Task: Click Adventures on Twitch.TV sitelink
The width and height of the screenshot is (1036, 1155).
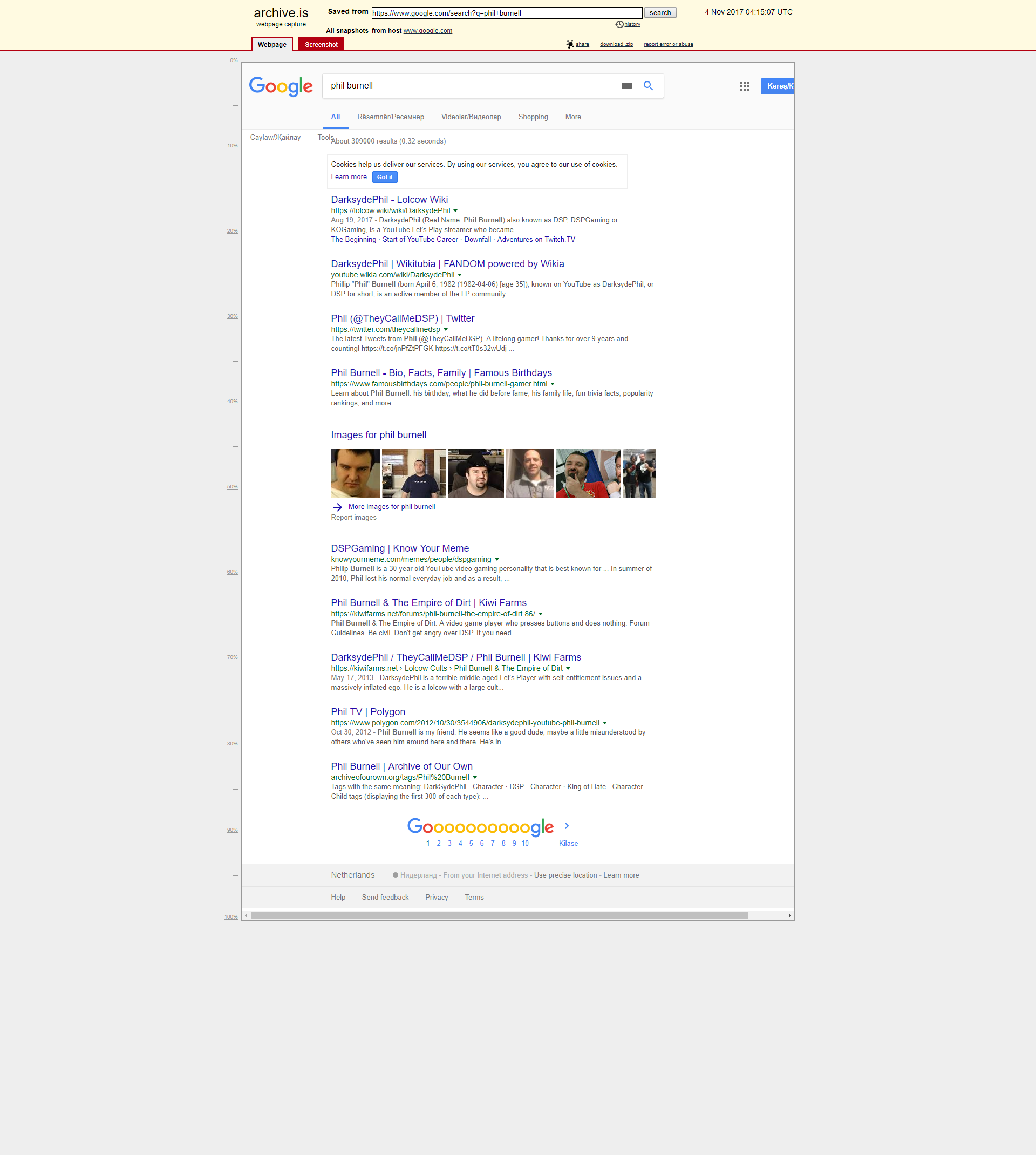Action: [536, 240]
